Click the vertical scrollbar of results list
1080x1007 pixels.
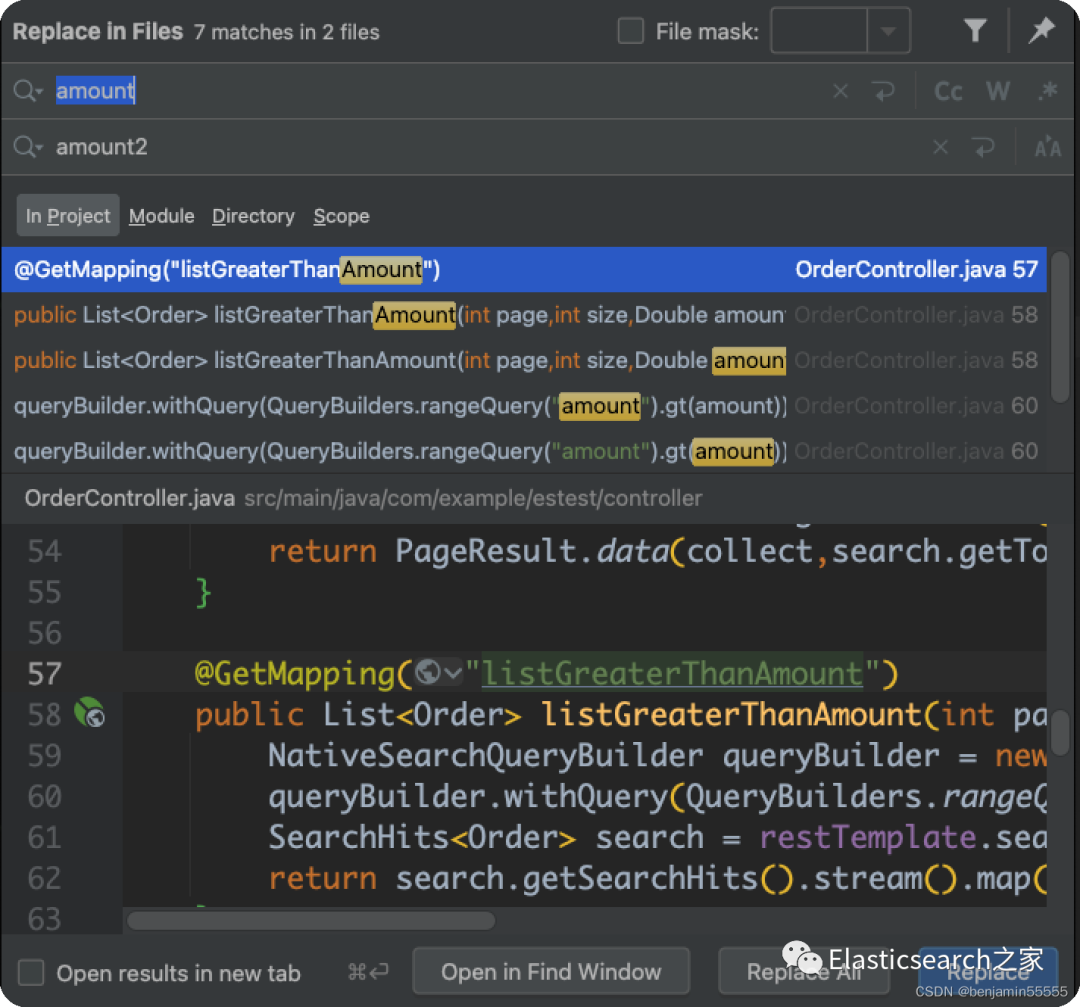click(1061, 326)
